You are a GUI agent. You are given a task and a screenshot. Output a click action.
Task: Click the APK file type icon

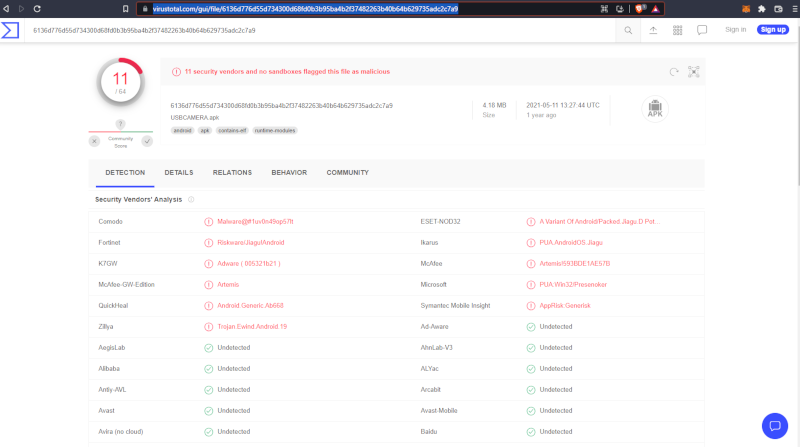(x=655, y=108)
